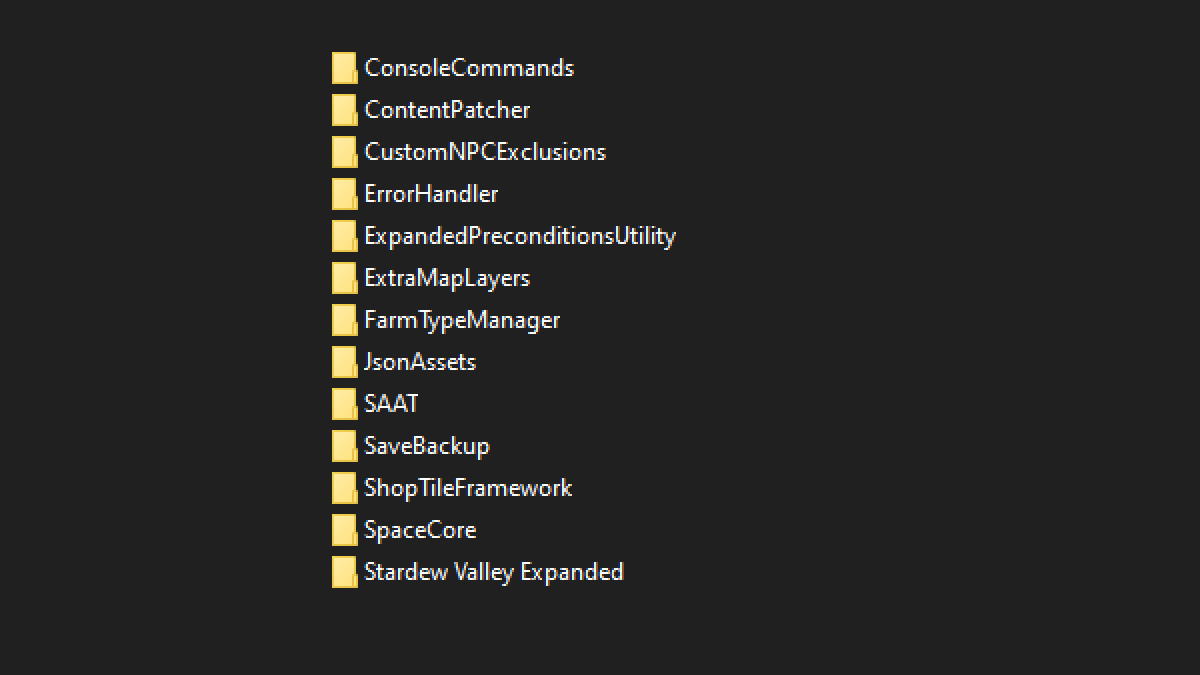Select the FarmTypeManager folder name
The height and width of the screenshot is (675, 1200).
(x=462, y=320)
